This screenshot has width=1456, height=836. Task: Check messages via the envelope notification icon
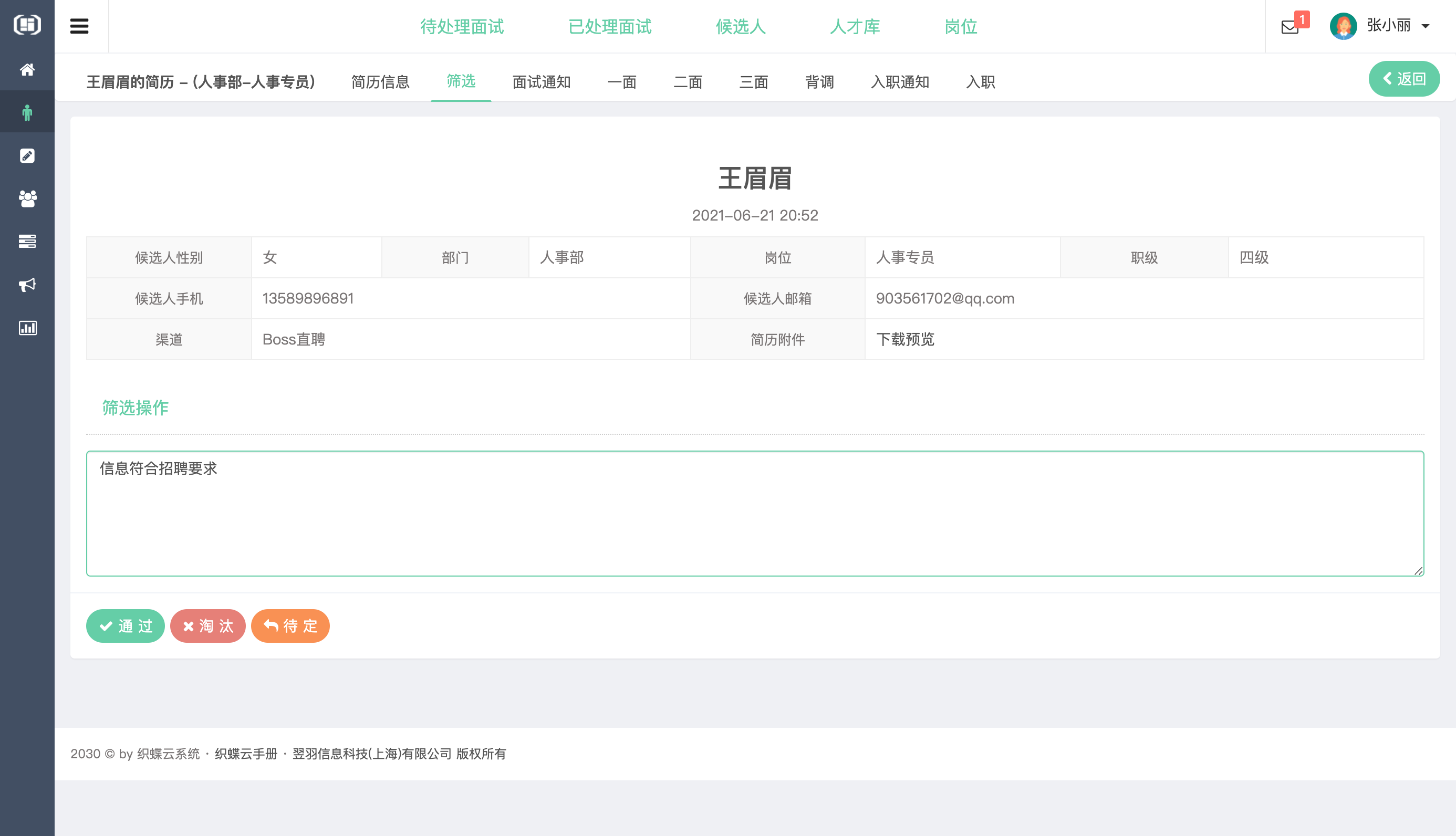click(1289, 26)
